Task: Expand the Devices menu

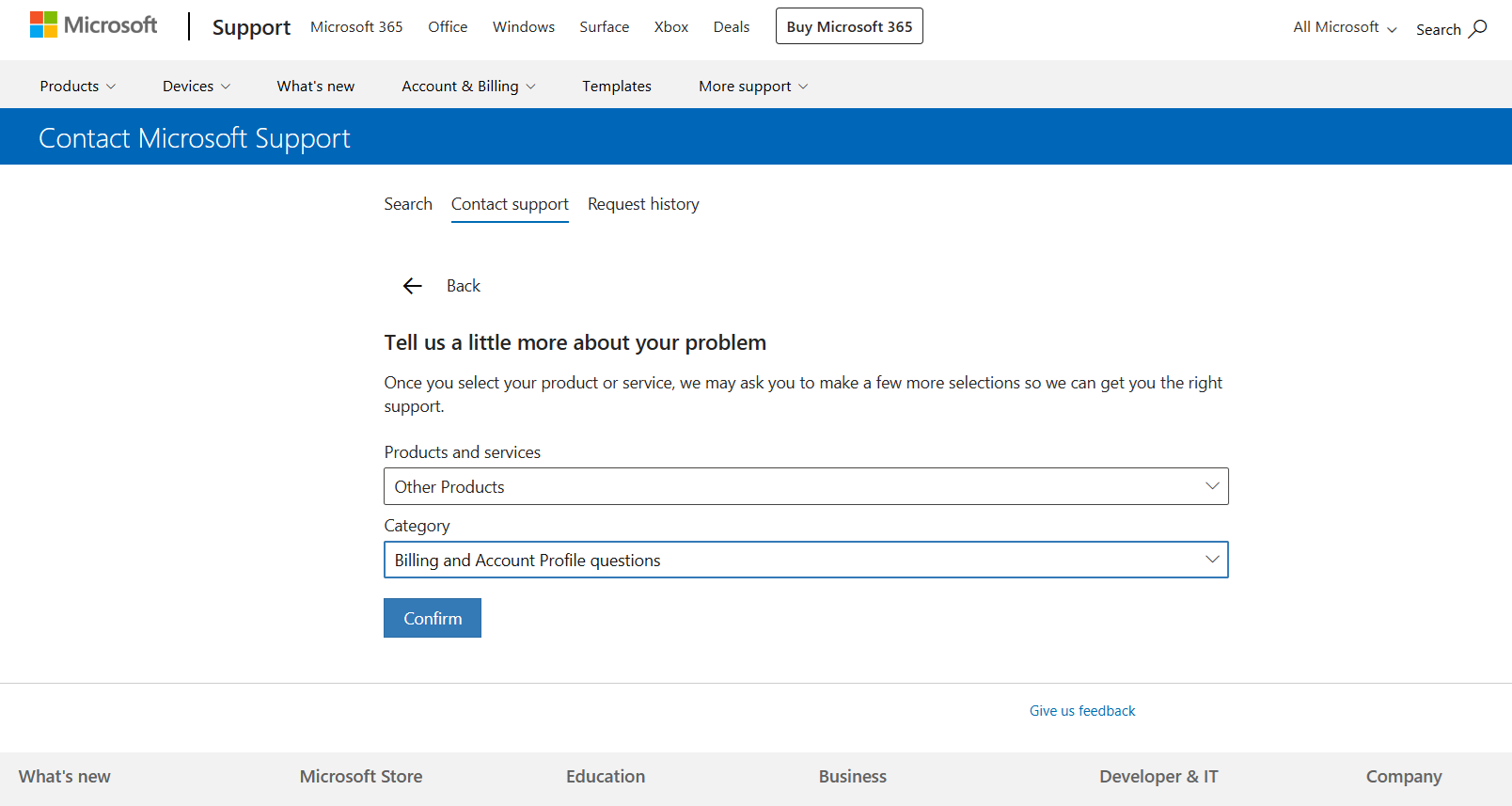Action: (197, 86)
